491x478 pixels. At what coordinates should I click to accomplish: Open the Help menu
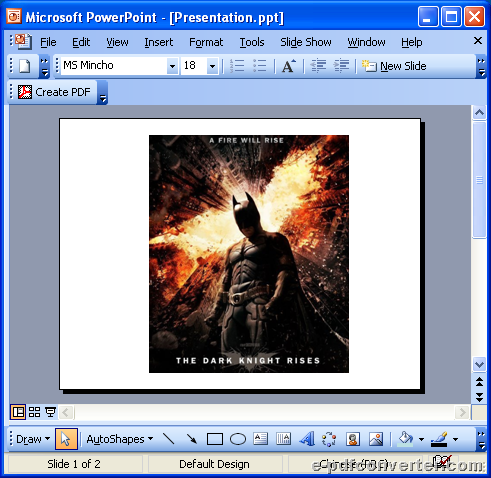pos(412,42)
